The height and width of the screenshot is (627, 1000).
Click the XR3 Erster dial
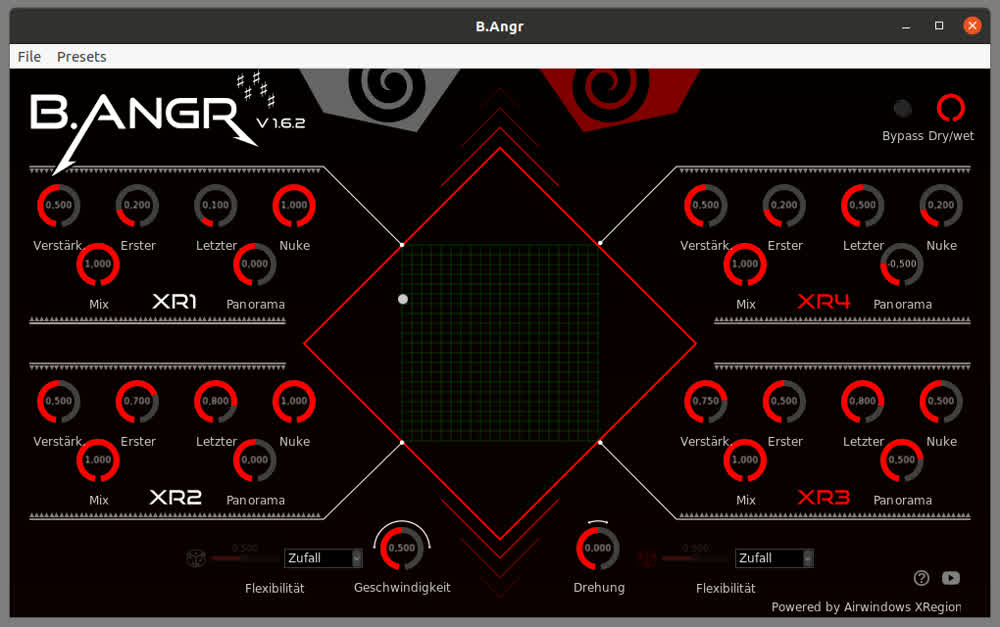point(784,401)
